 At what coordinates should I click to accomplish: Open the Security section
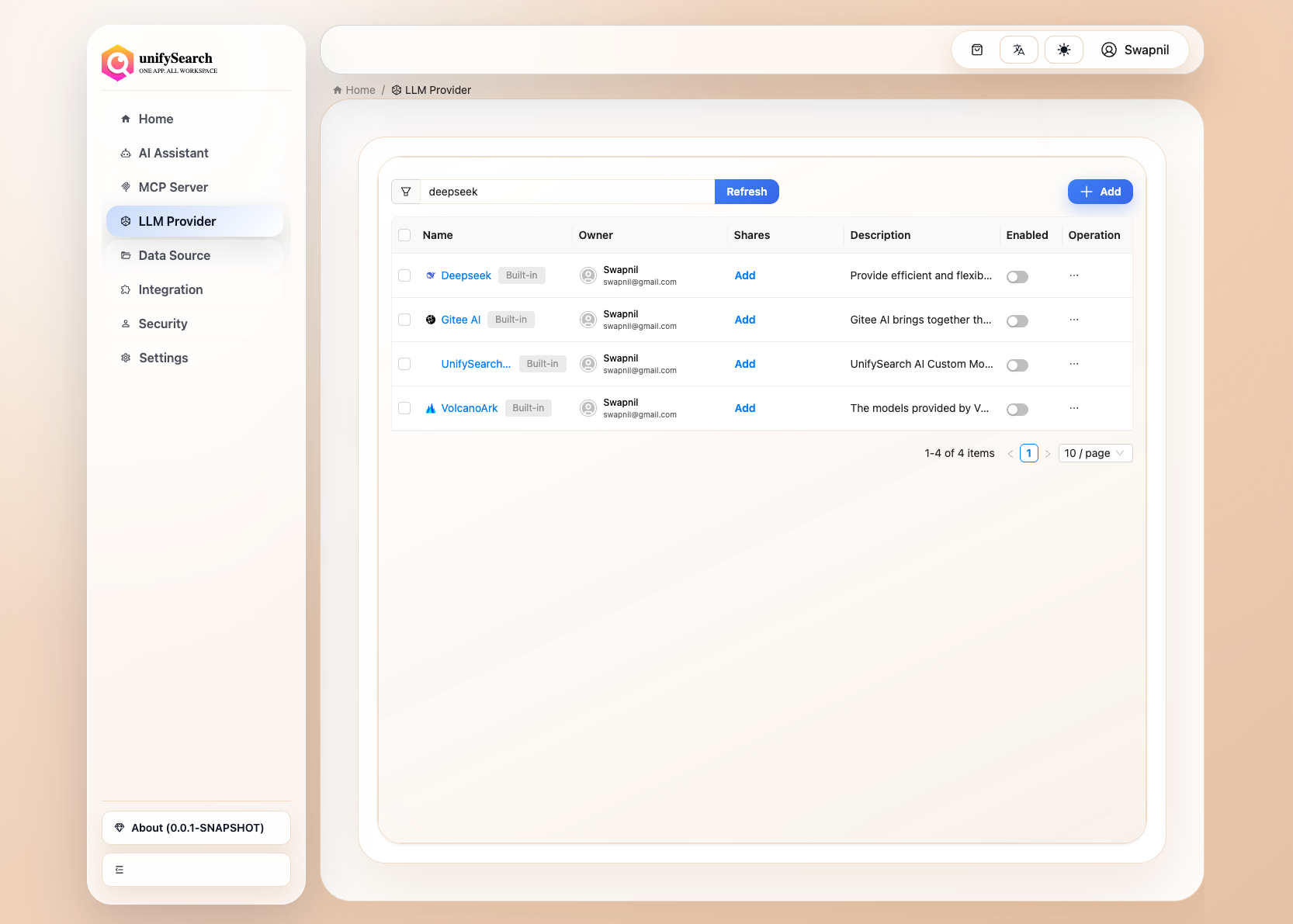pos(162,324)
